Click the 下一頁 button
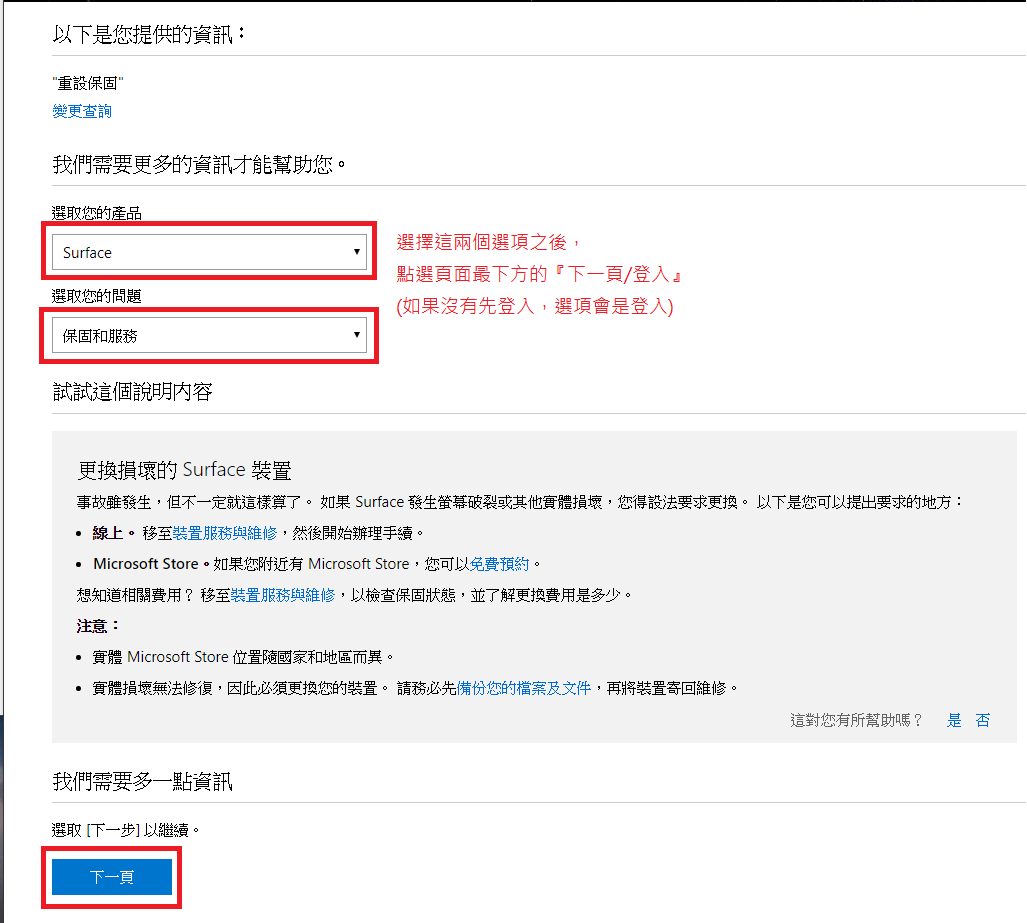Image resolution: width=1027 pixels, height=923 pixels. (112, 876)
